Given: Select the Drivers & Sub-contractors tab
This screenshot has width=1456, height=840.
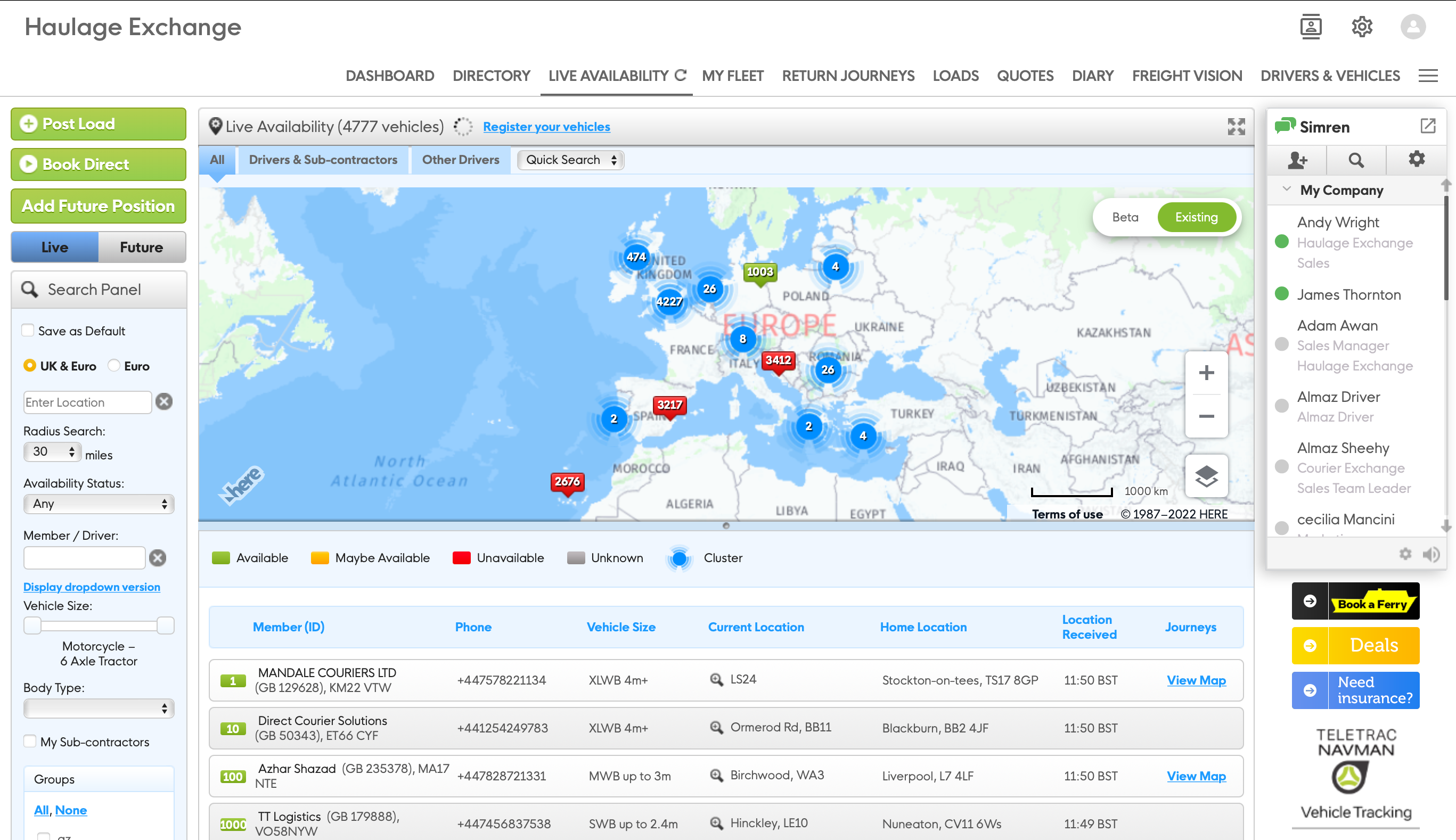Looking at the screenshot, I should point(323,160).
